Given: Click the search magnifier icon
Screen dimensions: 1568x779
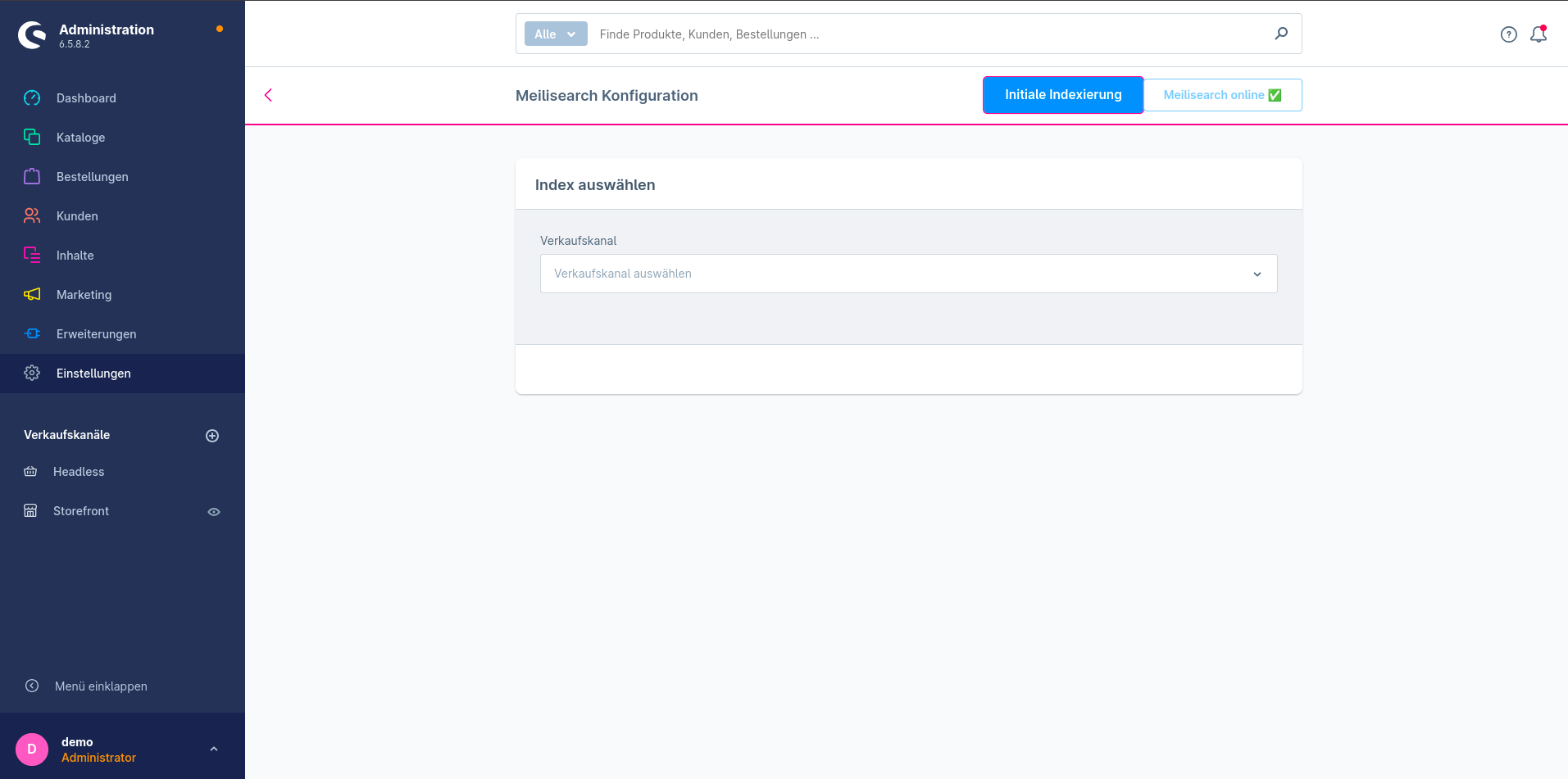Looking at the screenshot, I should [x=1281, y=34].
